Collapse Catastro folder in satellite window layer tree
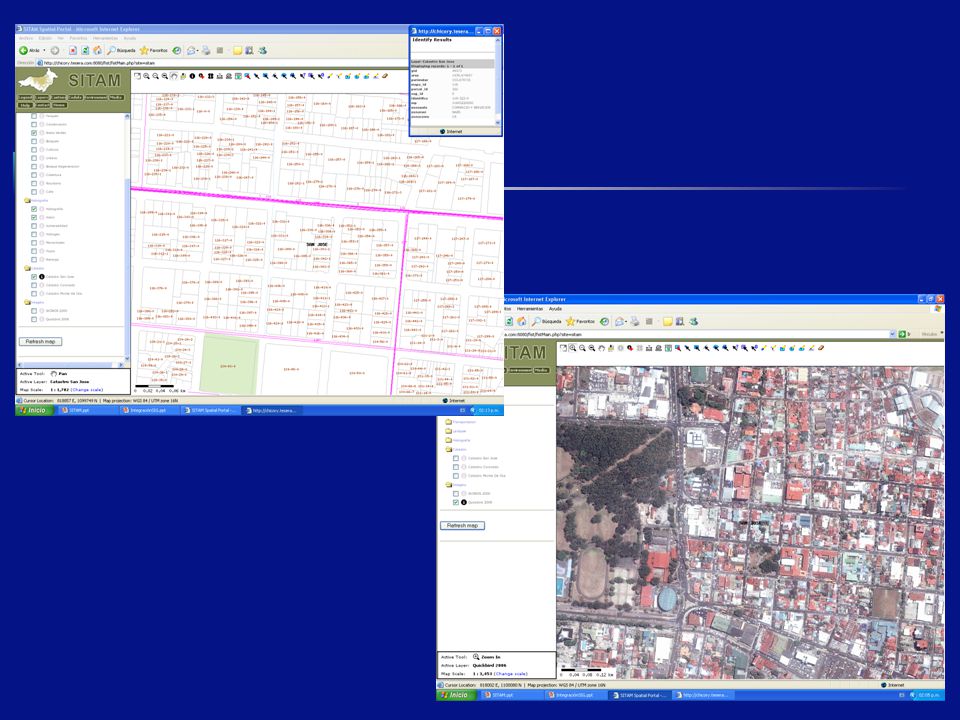Viewport: 960px width, 720px height. [x=448, y=449]
